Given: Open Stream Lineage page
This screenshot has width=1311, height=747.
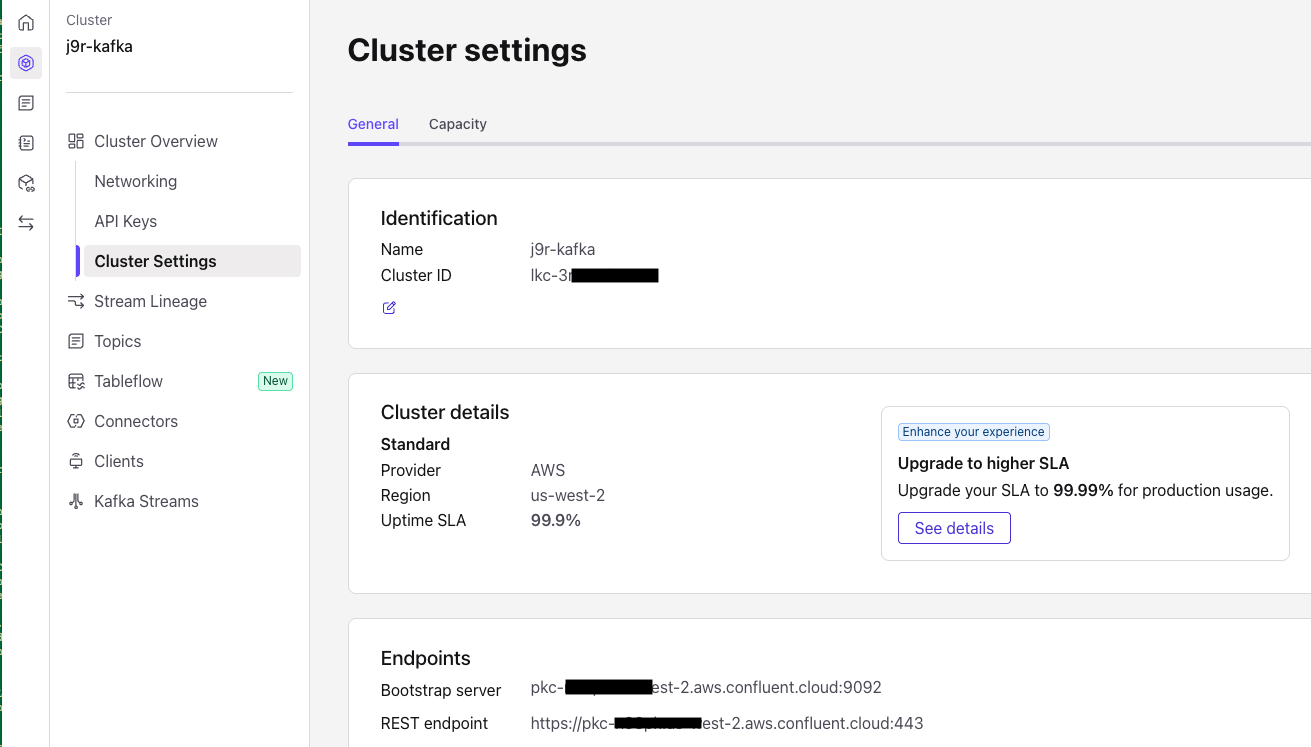Looking at the screenshot, I should click(x=150, y=301).
